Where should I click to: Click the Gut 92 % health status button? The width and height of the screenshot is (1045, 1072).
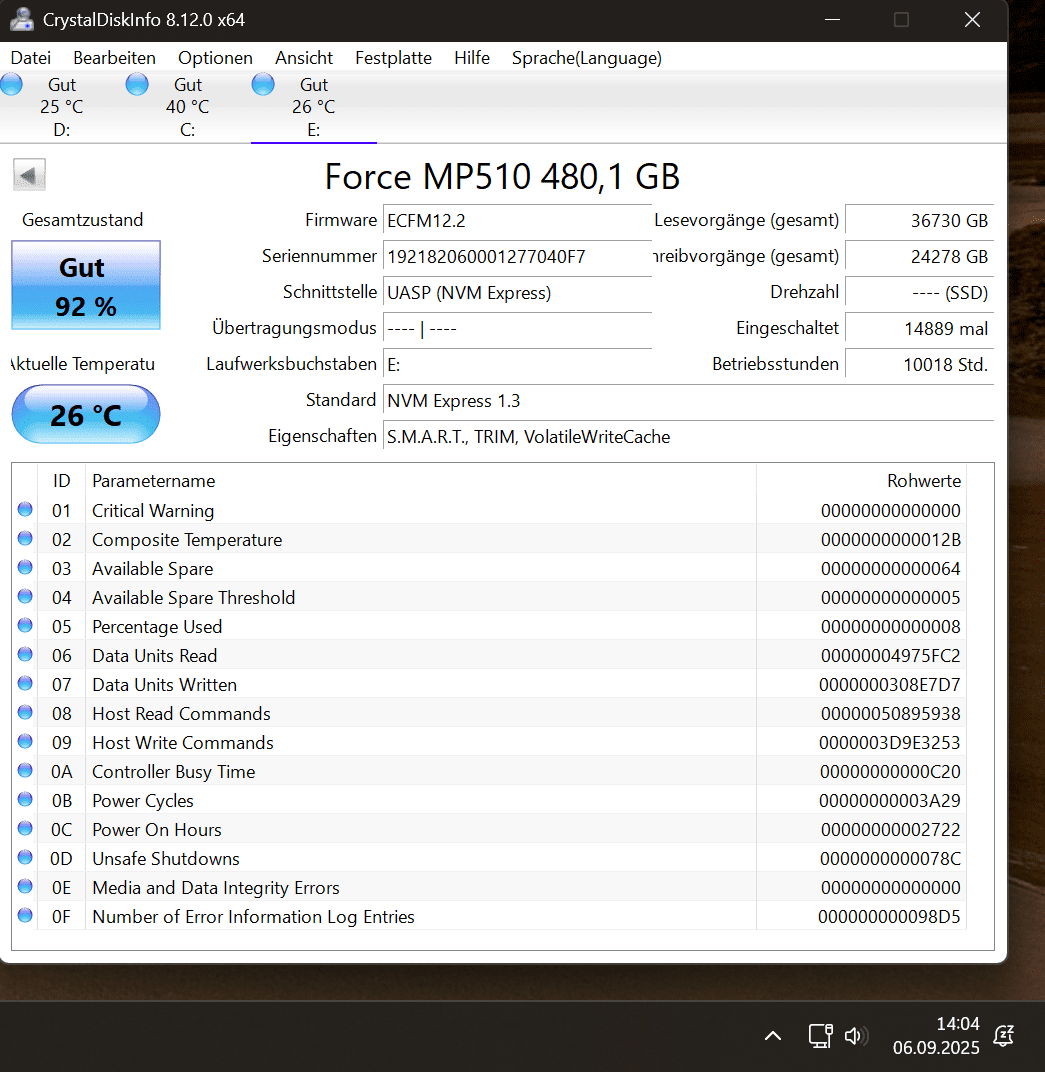pyautogui.click(x=86, y=285)
